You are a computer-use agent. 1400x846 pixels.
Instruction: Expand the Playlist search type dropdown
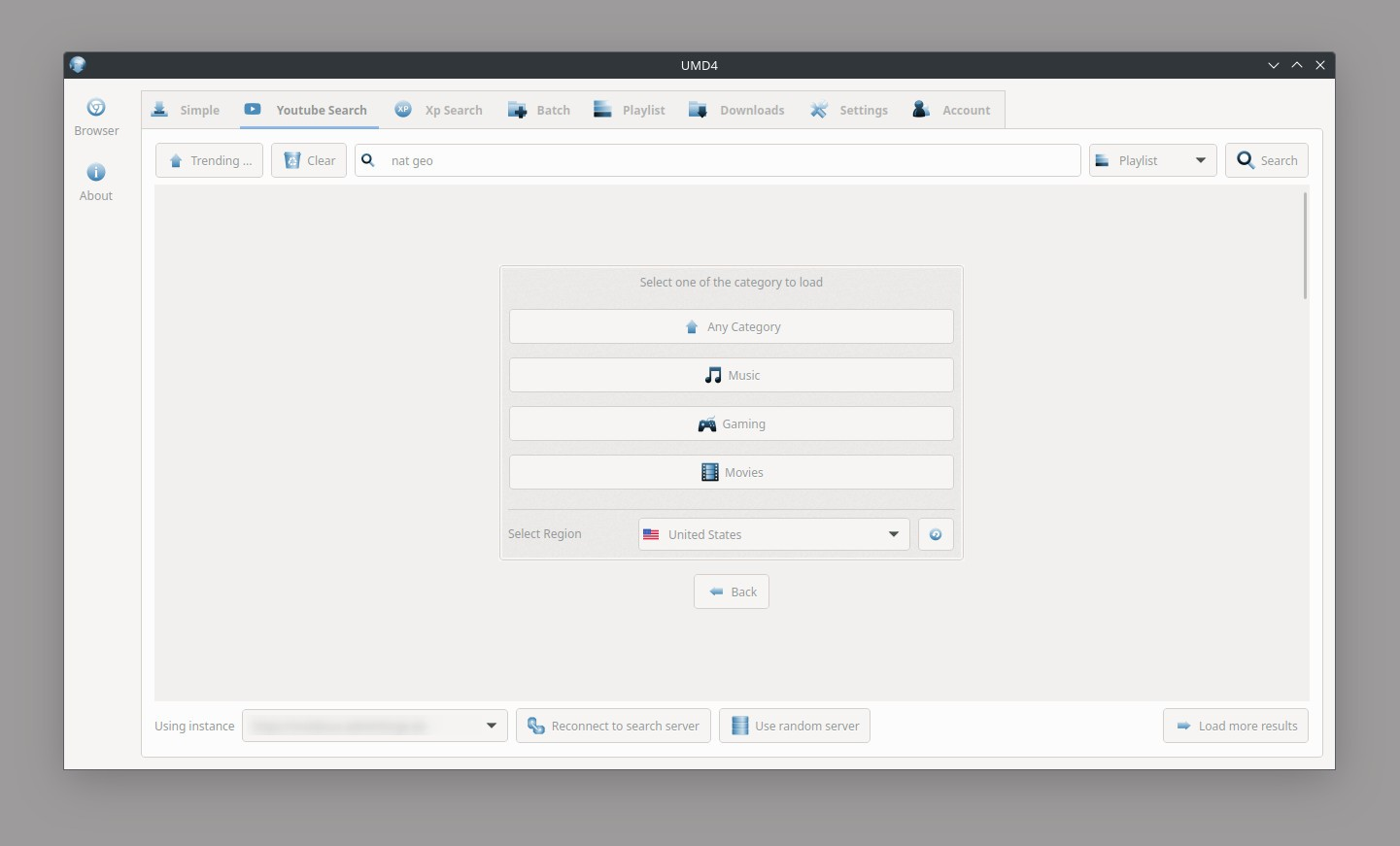click(x=1152, y=160)
